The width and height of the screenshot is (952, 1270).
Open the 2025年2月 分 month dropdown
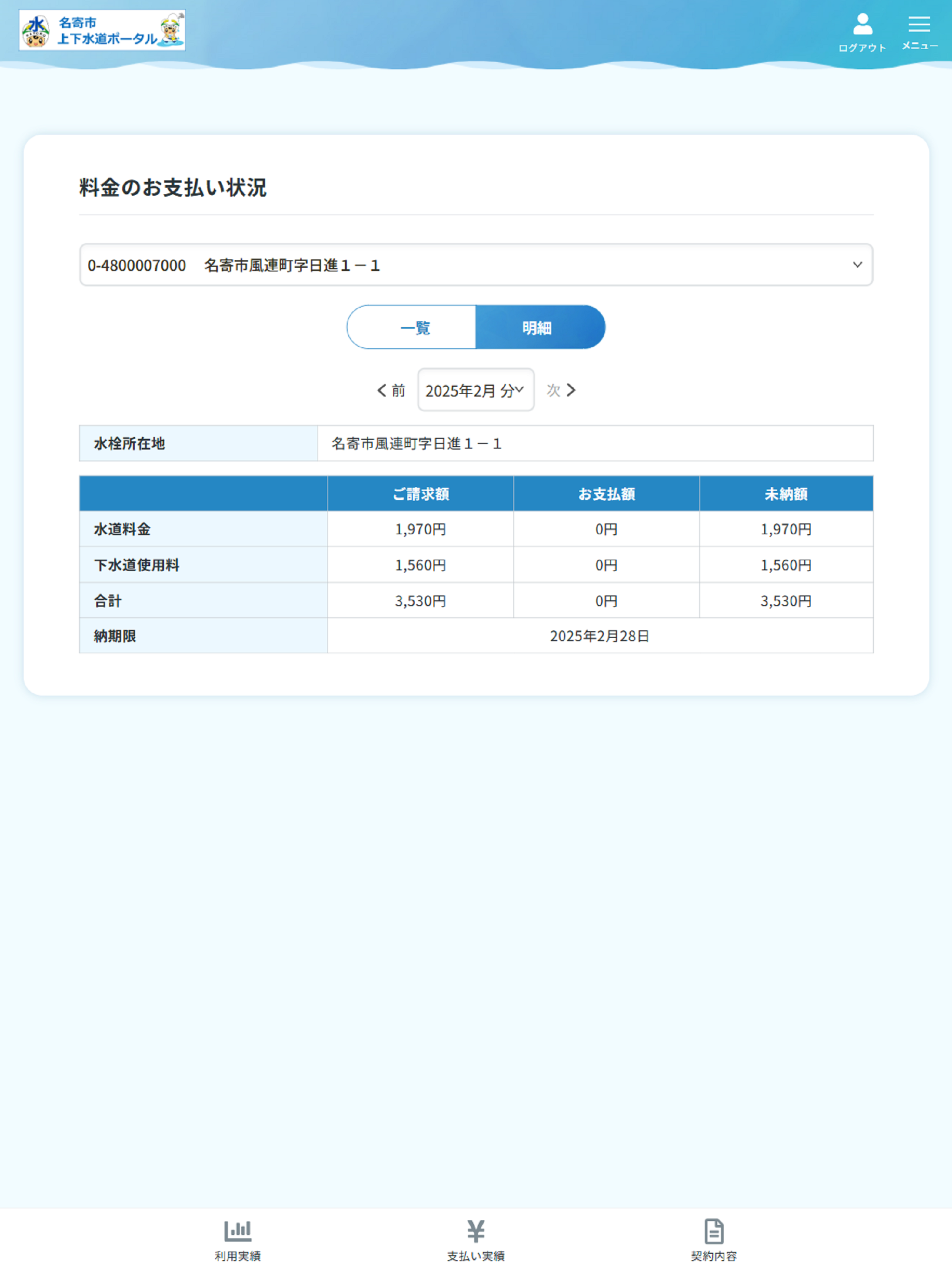[476, 390]
